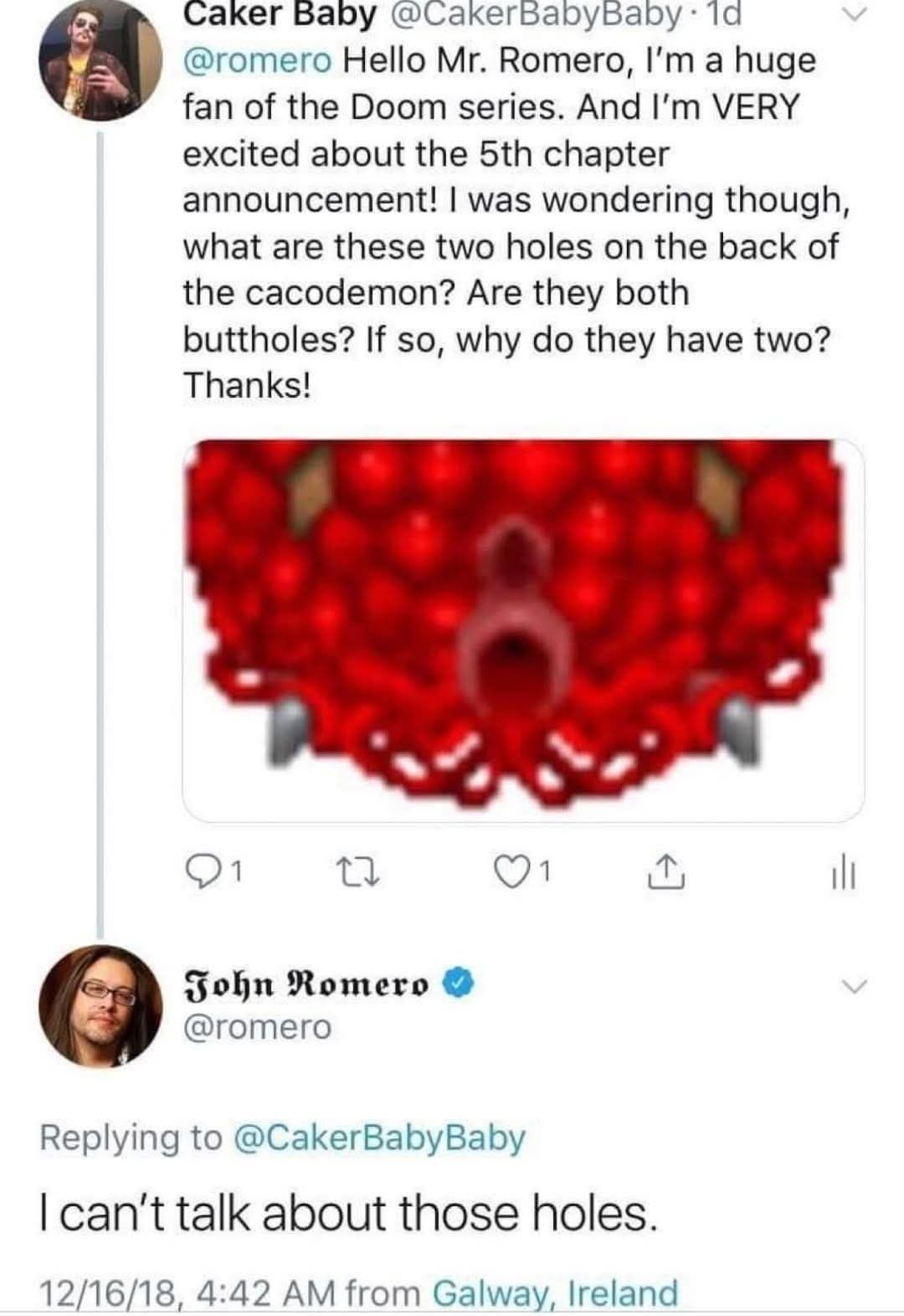This screenshot has height=1316, width=904.
Task: Open the @CakerBabyBaby reply mention
Action: click(381, 1138)
